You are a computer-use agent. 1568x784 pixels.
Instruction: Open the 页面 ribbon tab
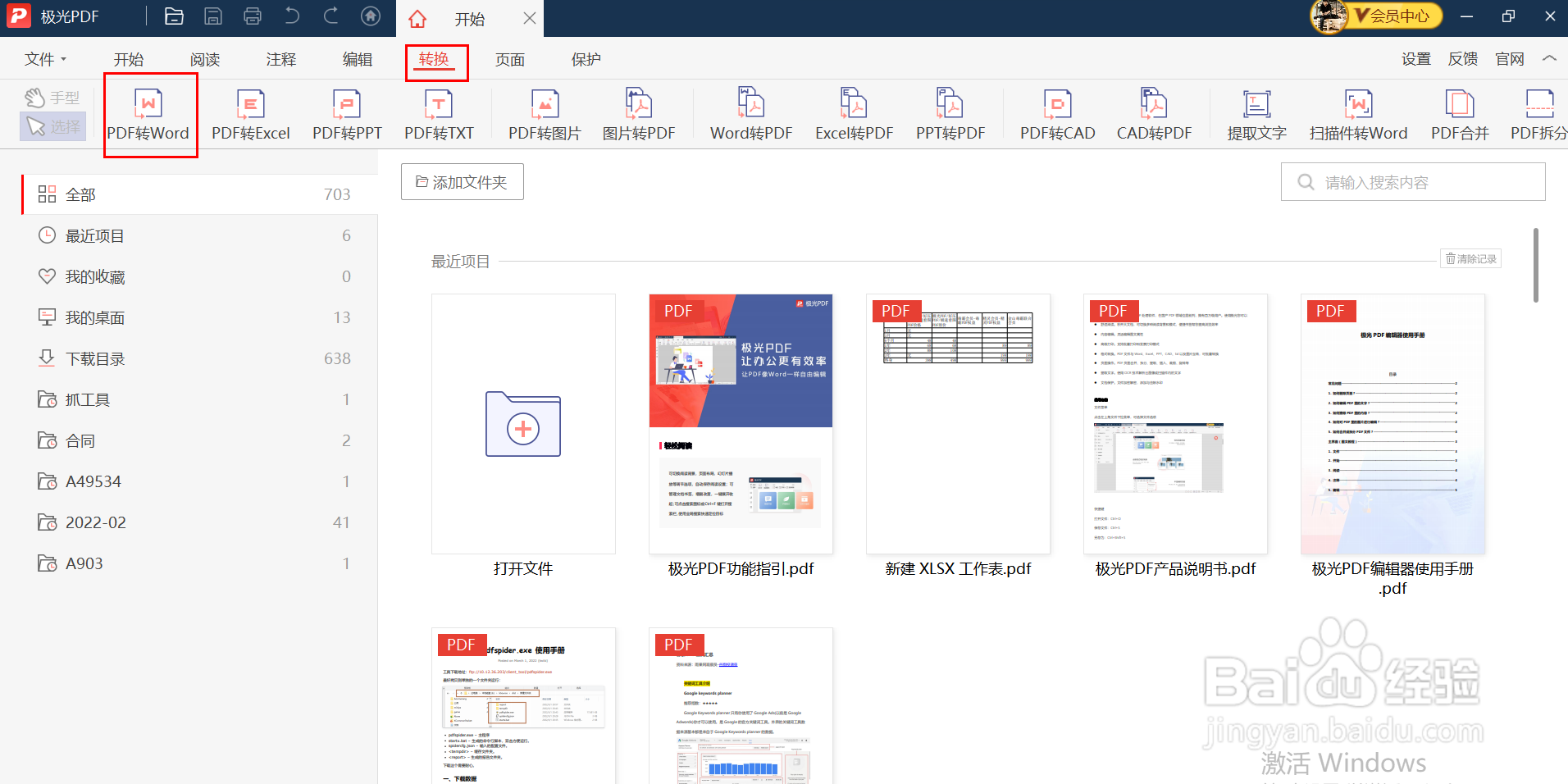click(x=510, y=59)
